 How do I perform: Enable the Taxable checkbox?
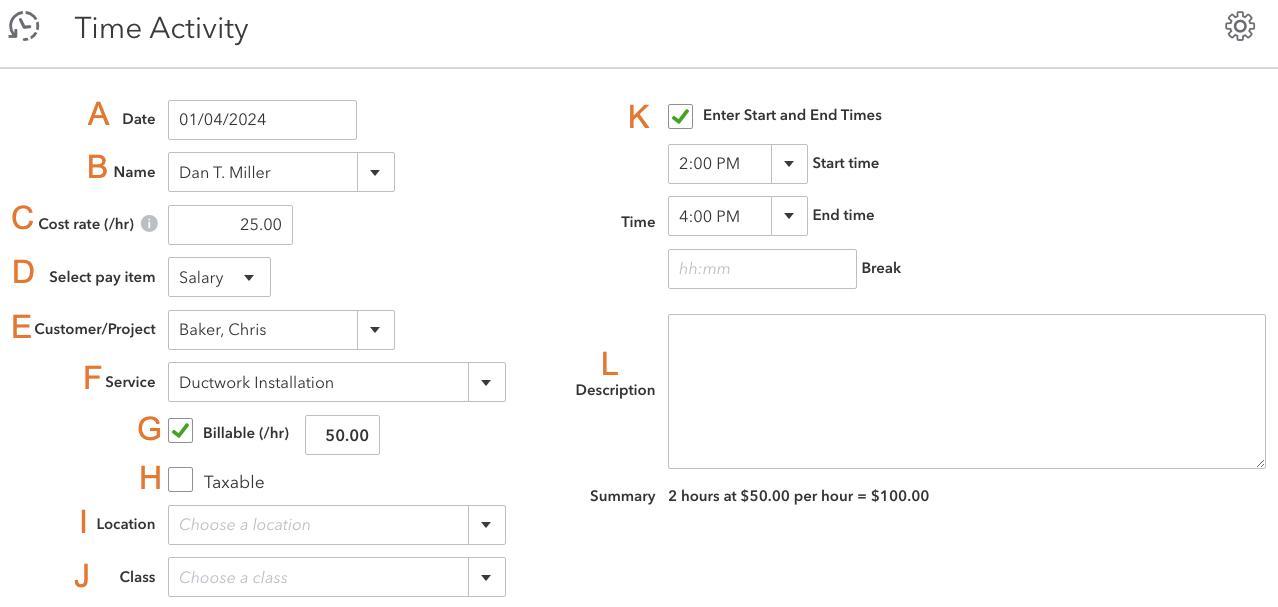pos(181,480)
